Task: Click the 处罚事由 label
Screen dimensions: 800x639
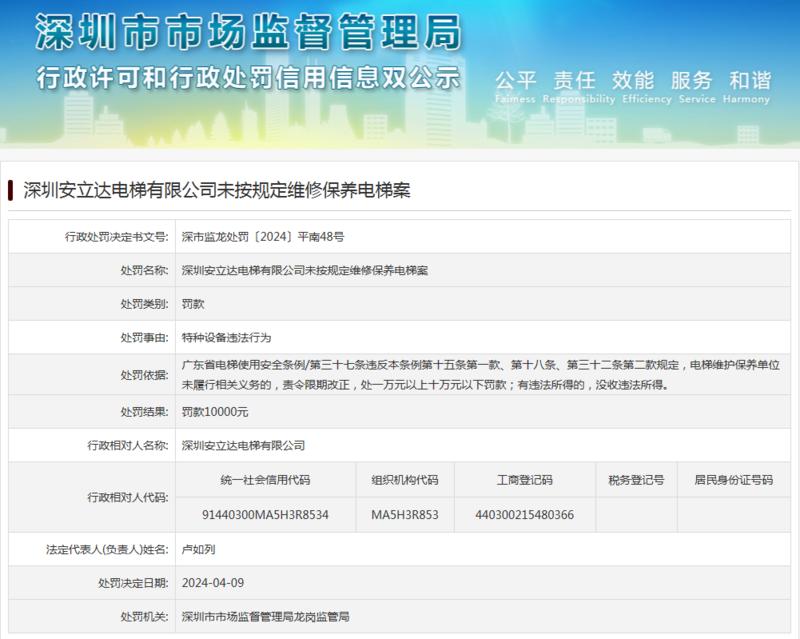Action: 144,337
